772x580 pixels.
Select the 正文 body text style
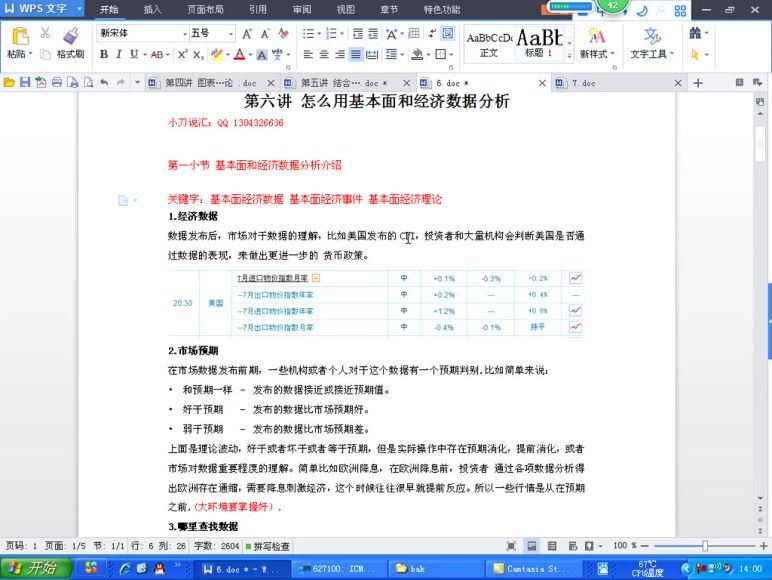click(489, 45)
